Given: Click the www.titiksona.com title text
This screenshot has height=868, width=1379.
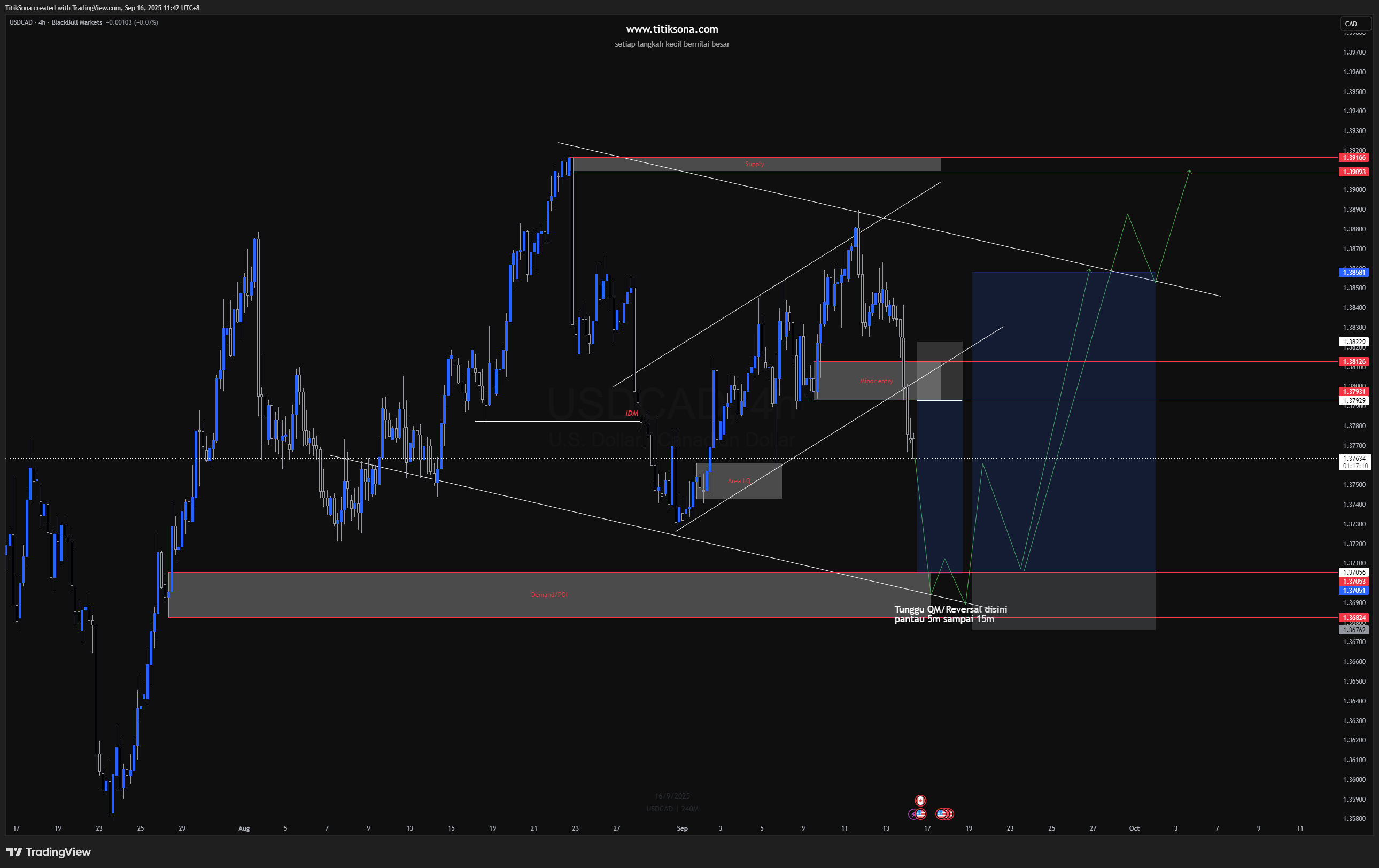Looking at the screenshot, I should pos(672,29).
